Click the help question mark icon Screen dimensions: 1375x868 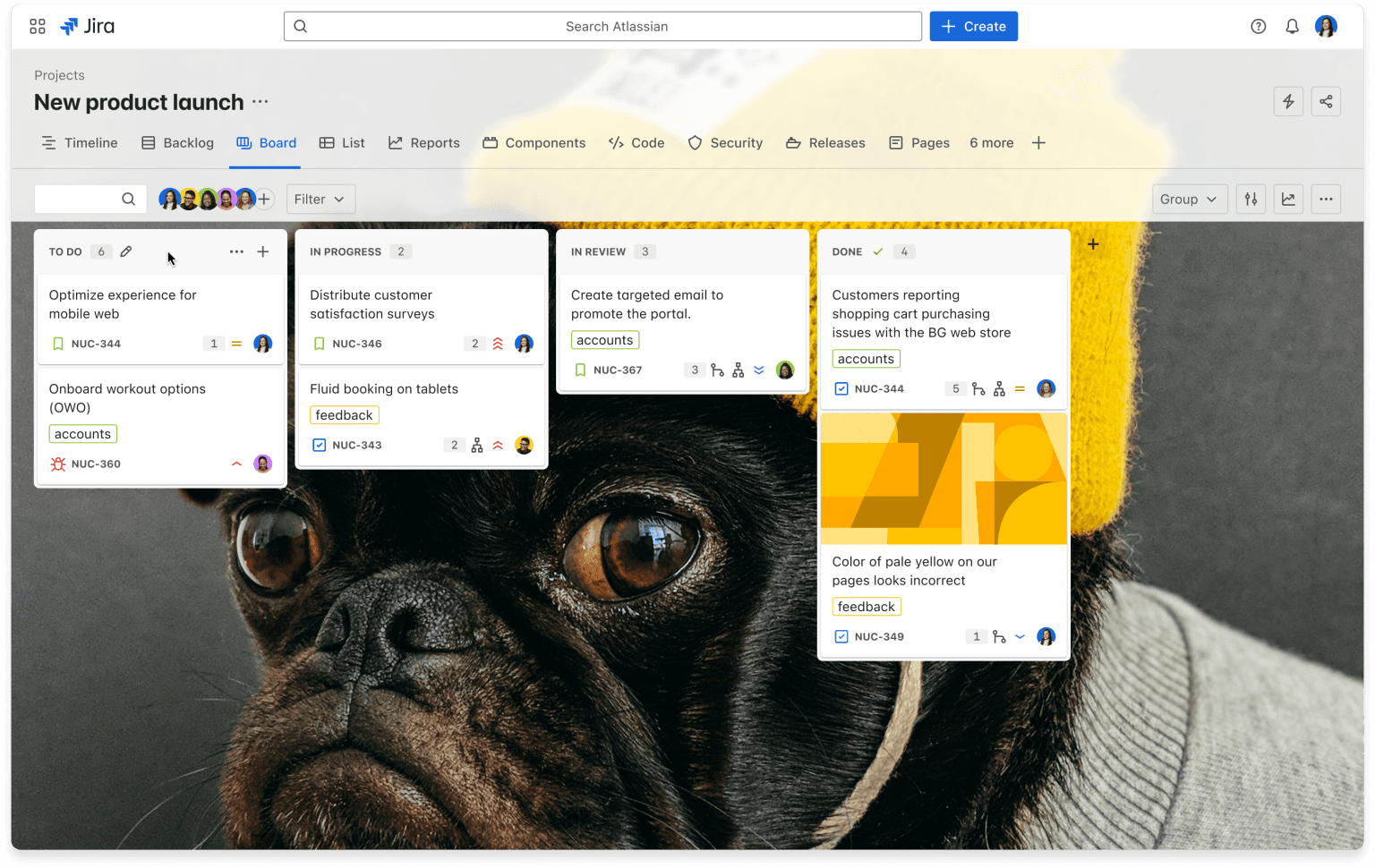(x=1258, y=26)
